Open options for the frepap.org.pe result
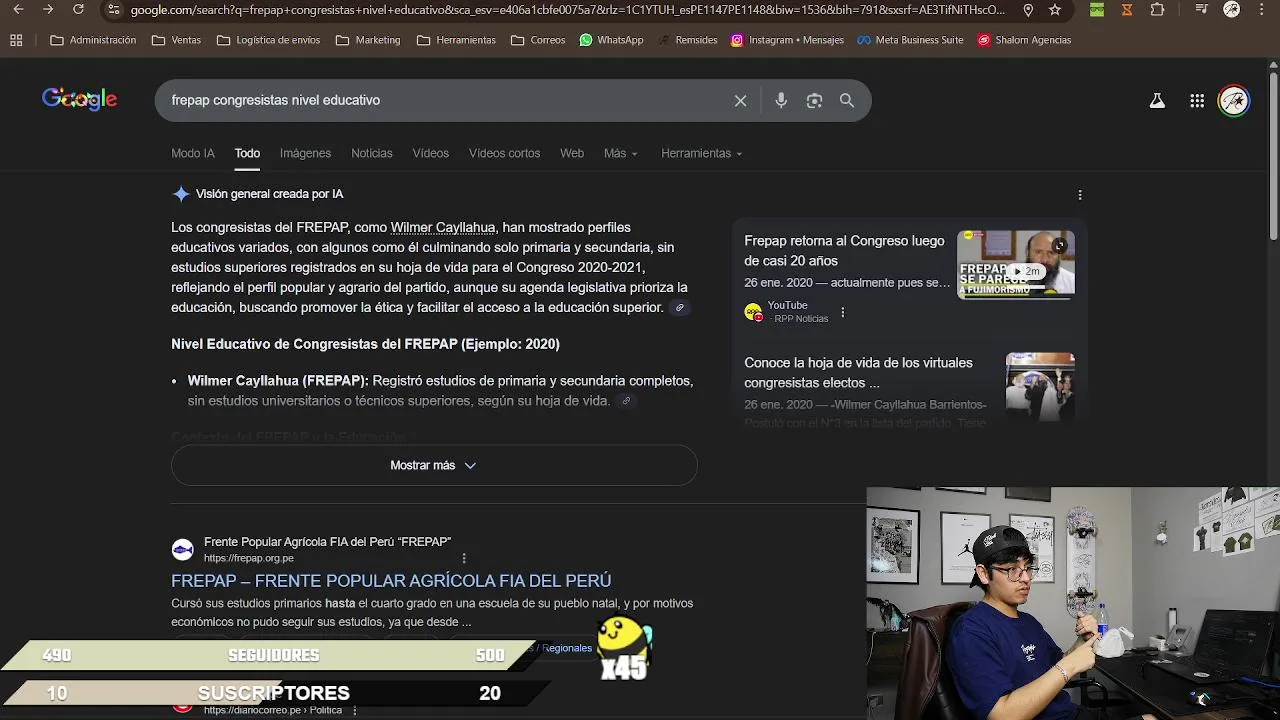The image size is (1280, 720). pos(464,558)
